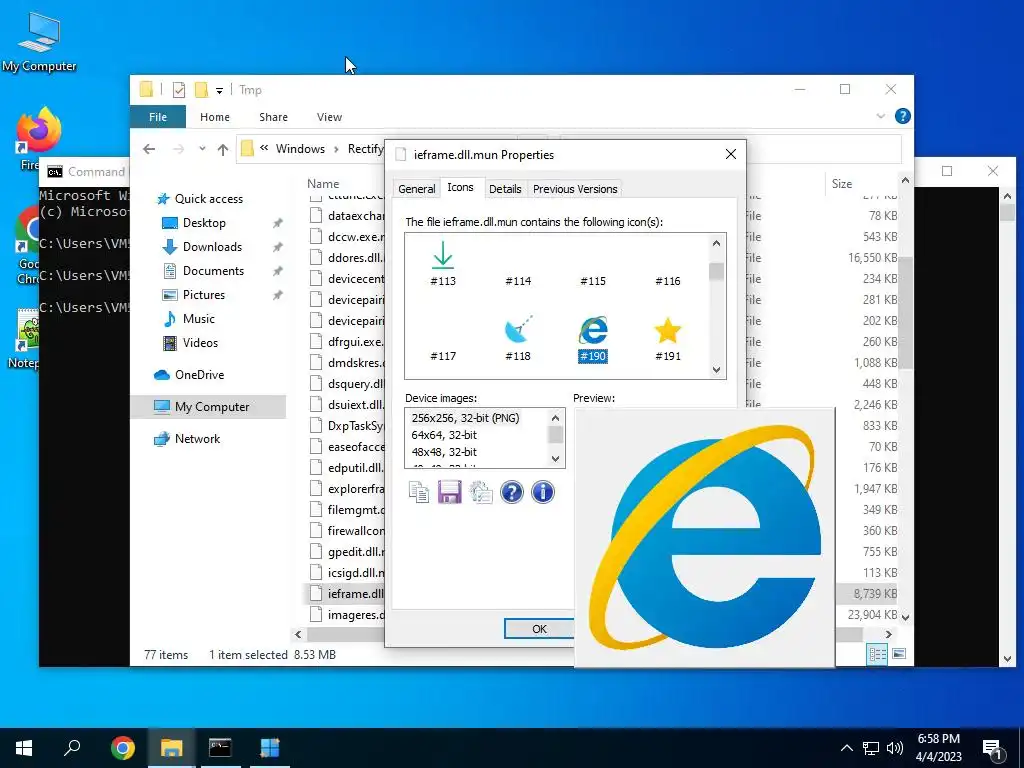Open the Quick Access Toolbar customize dropdown
Image resolution: width=1024 pixels, height=768 pixels.
point(219,91)
